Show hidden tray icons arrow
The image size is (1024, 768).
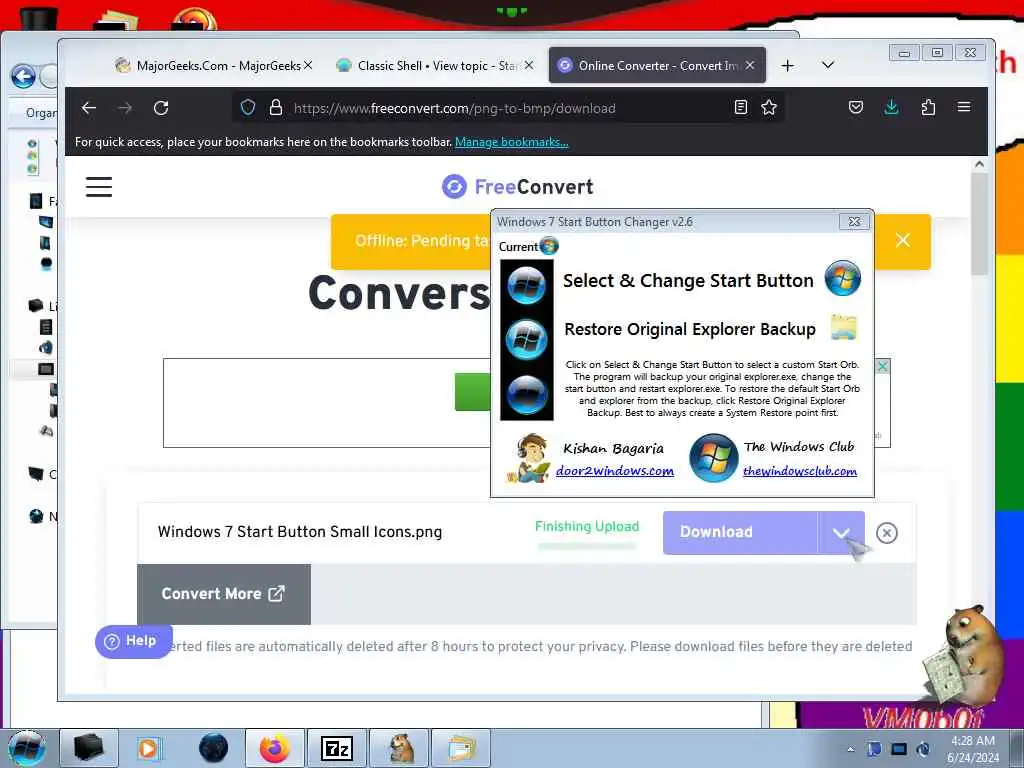coord(850,749)
